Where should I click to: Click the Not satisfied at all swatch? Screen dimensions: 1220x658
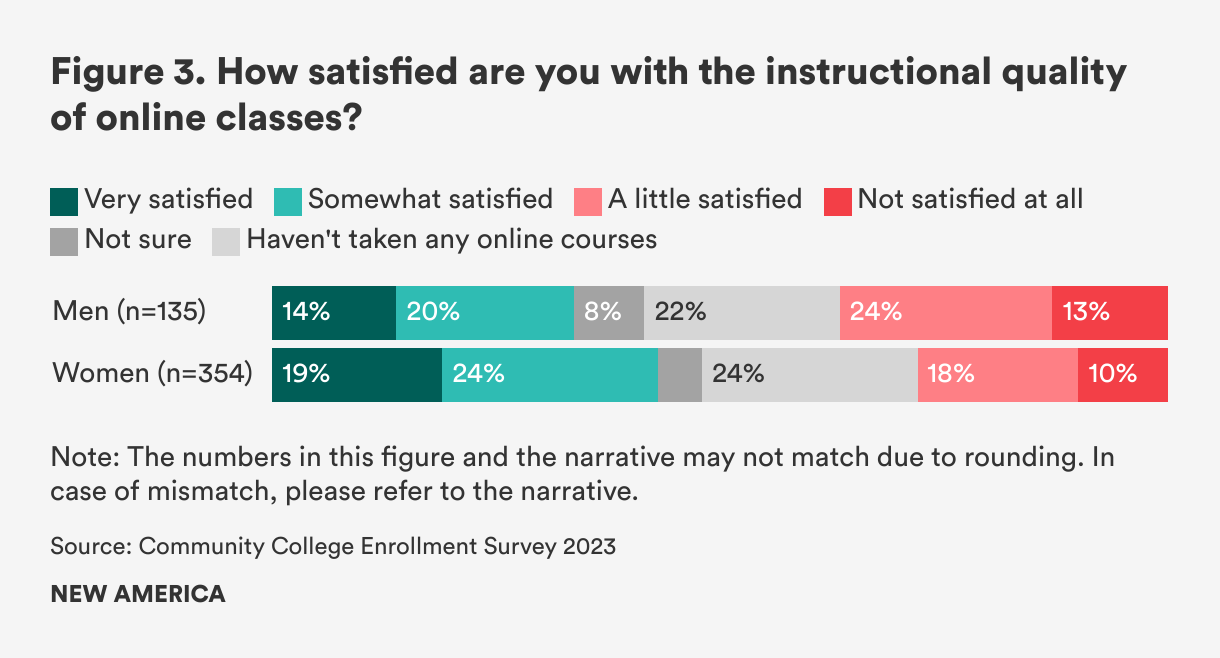[837, 201]
